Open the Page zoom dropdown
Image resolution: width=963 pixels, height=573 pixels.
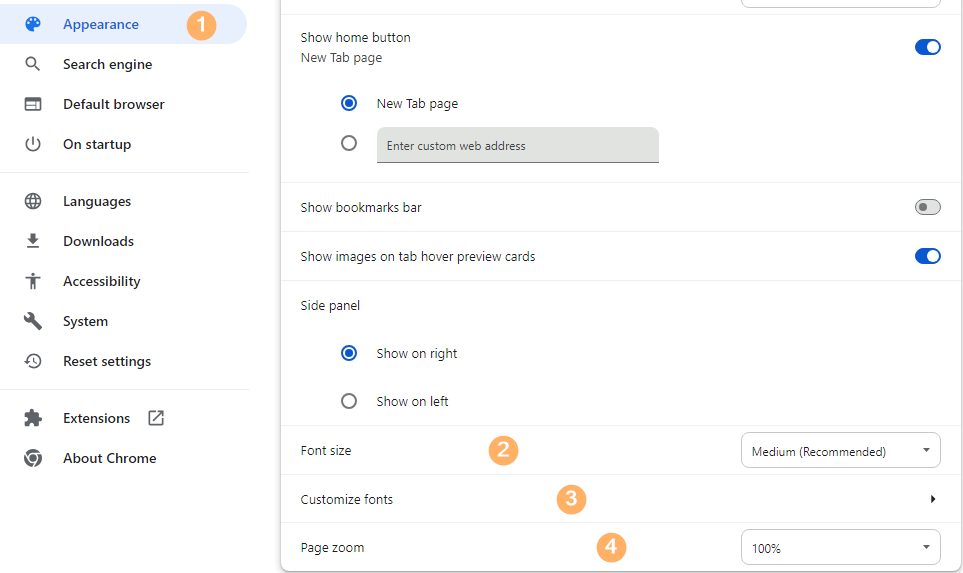[840, 548]
